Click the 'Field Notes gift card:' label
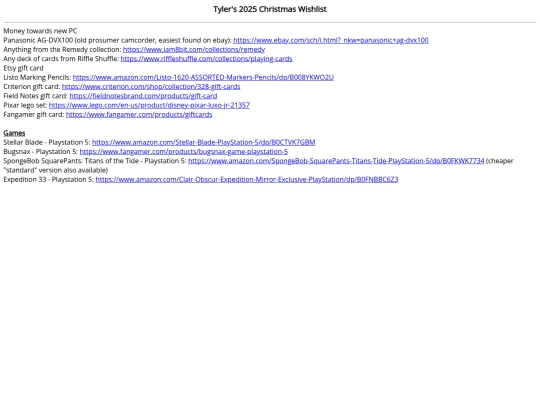 tap(35, 96)
